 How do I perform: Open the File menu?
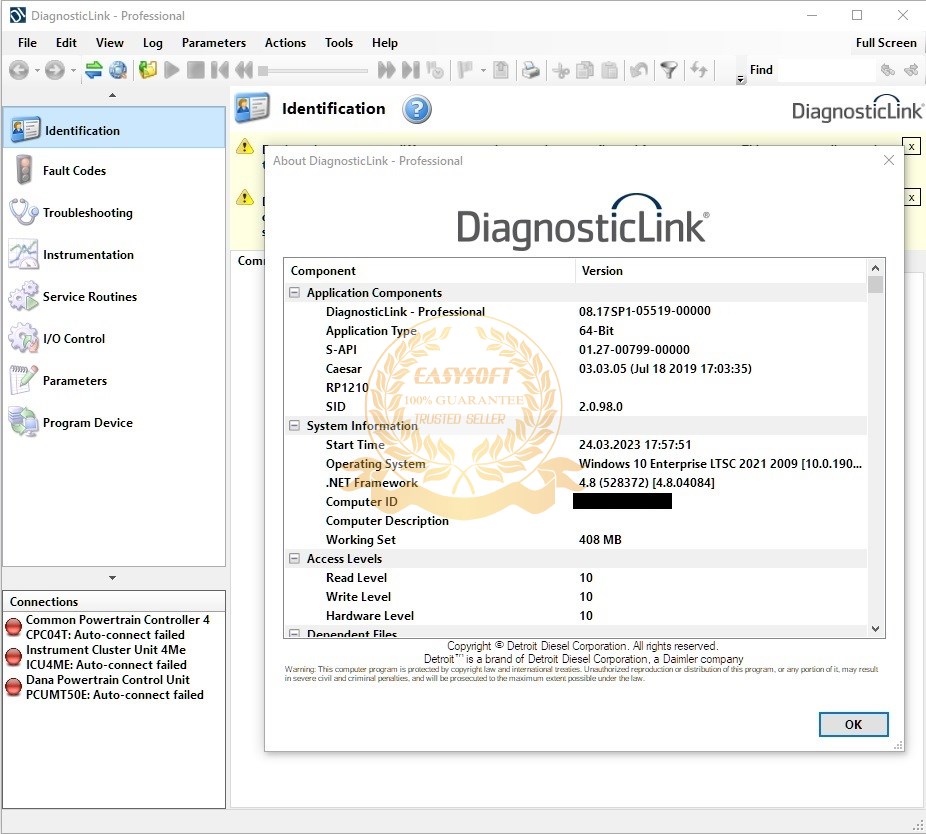[x=27, y=43]
